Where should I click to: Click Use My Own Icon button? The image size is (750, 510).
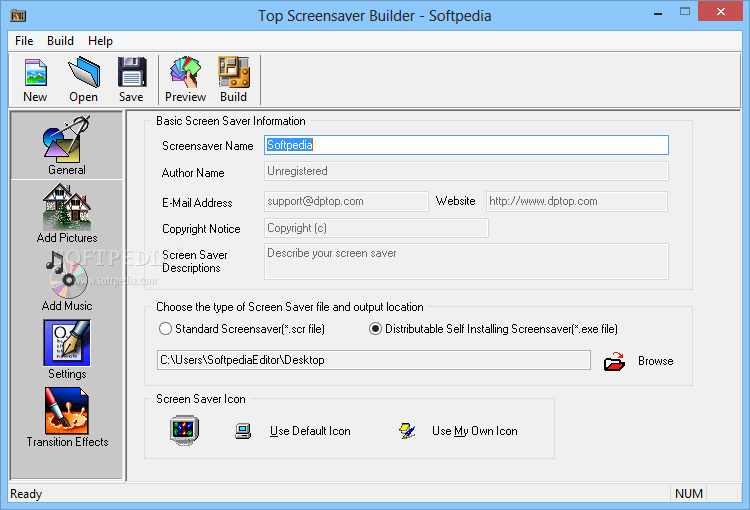[474, 431]
